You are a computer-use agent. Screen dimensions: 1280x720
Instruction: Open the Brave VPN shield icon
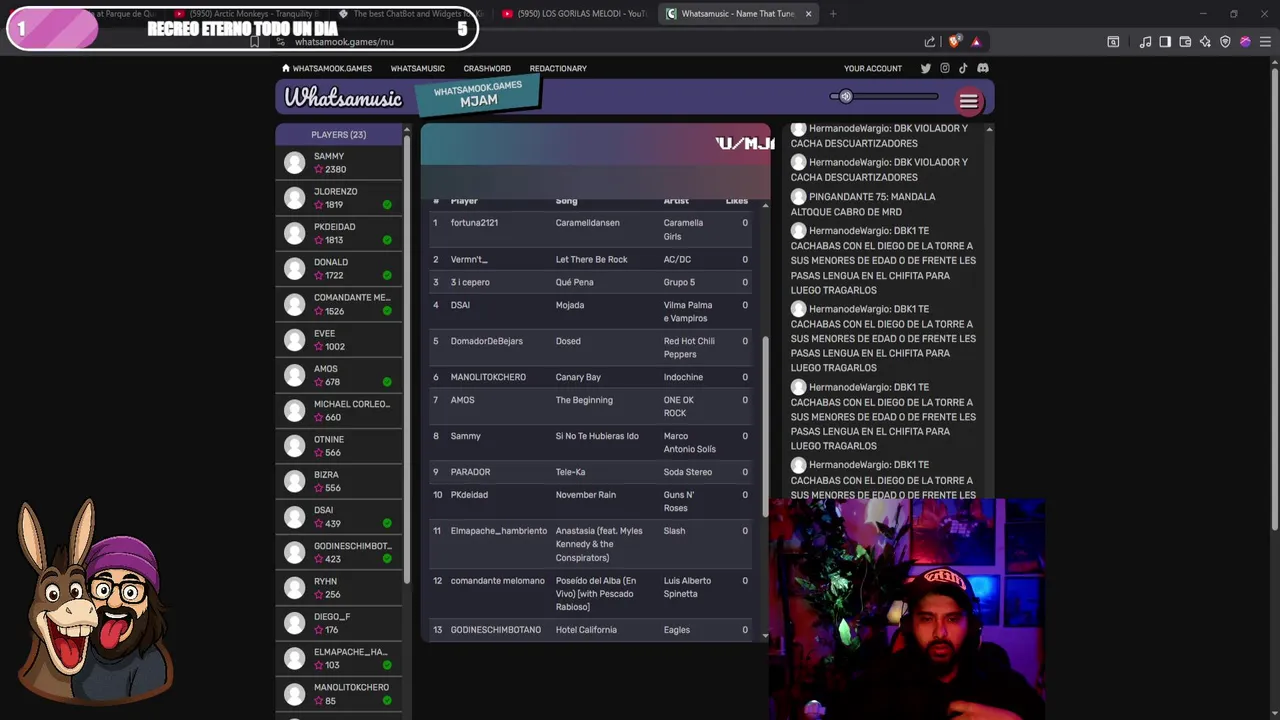point(1225,42)
